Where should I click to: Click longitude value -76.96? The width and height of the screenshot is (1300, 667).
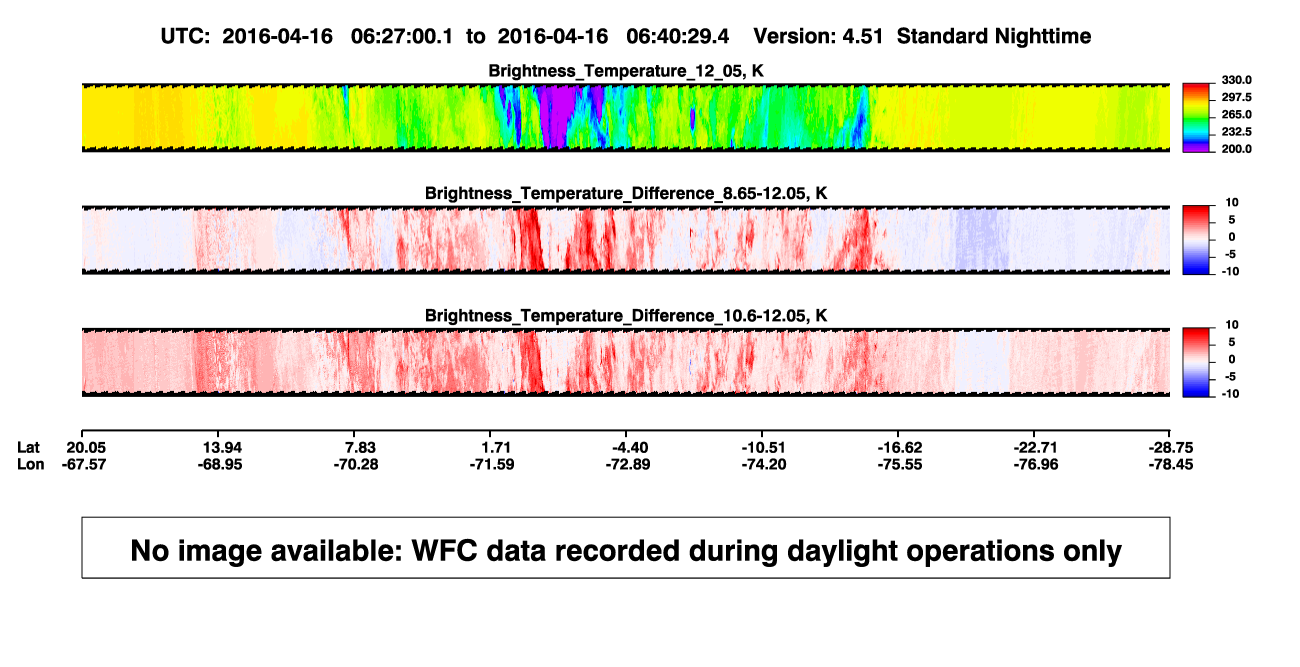pyautogui.click(x=1034, y=464)
